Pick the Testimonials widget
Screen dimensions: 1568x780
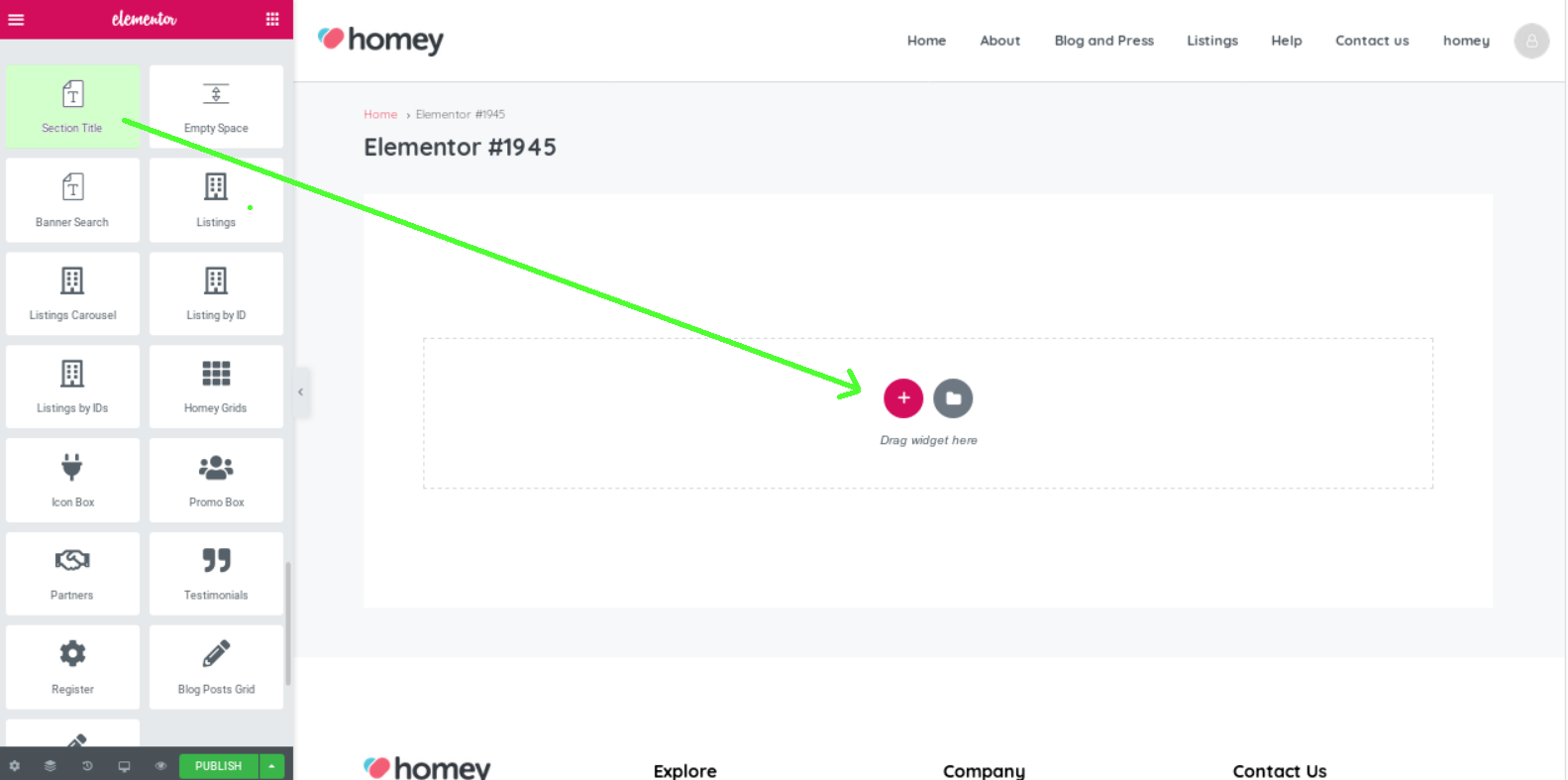(216, 574)
